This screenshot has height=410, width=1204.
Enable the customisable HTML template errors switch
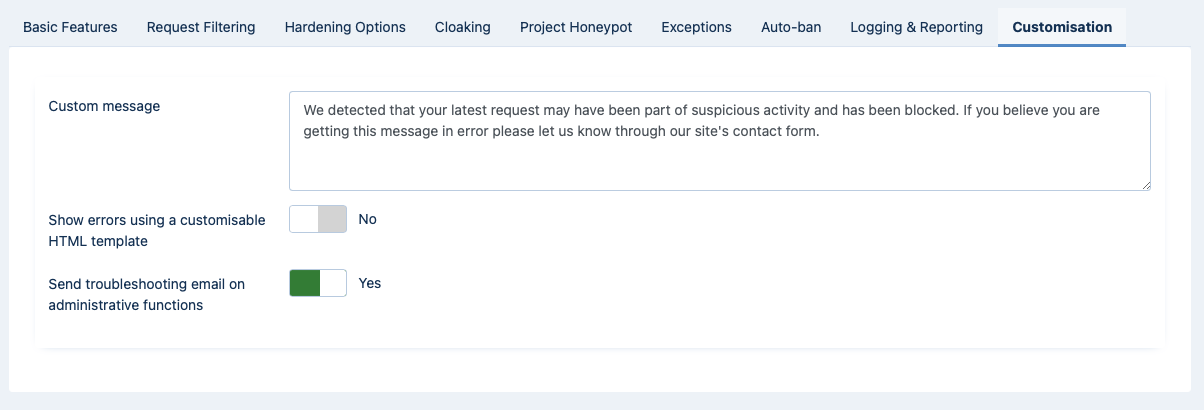(318, 219)
